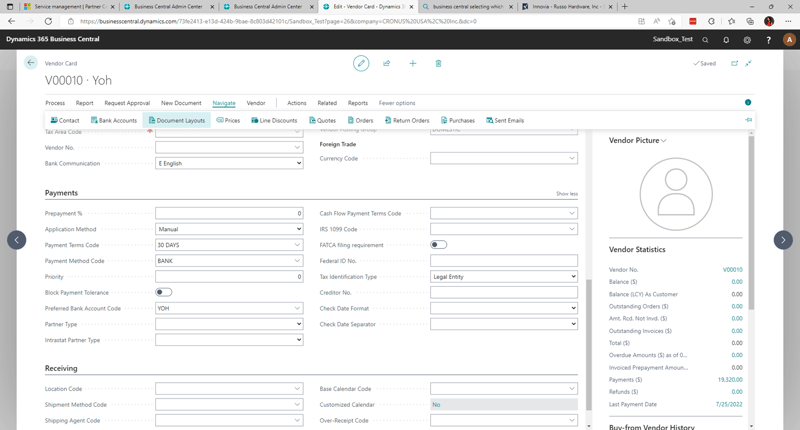
Task: Open the Business Central search icon
Action: coord(705,40)
